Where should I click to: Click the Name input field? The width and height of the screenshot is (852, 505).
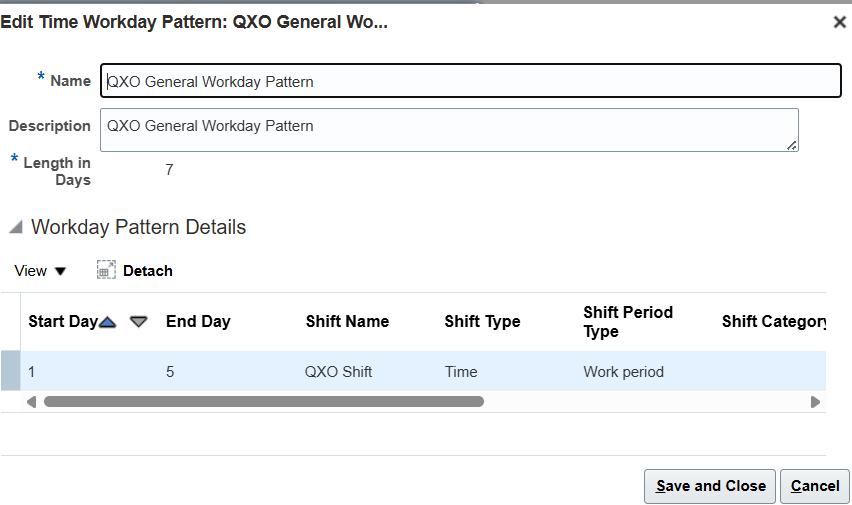[471, 81]
